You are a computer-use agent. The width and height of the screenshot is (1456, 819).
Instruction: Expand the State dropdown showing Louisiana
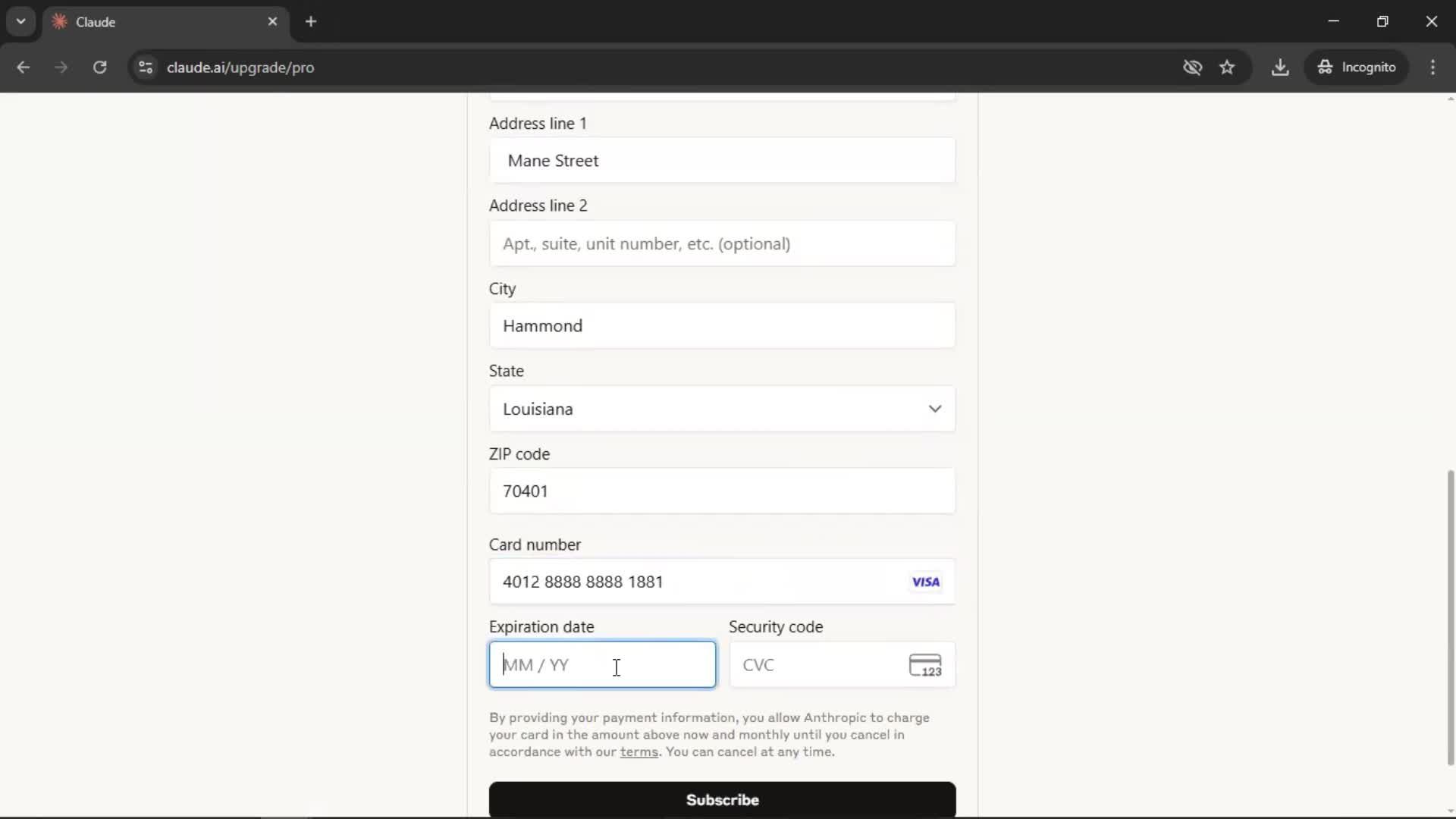722,409
